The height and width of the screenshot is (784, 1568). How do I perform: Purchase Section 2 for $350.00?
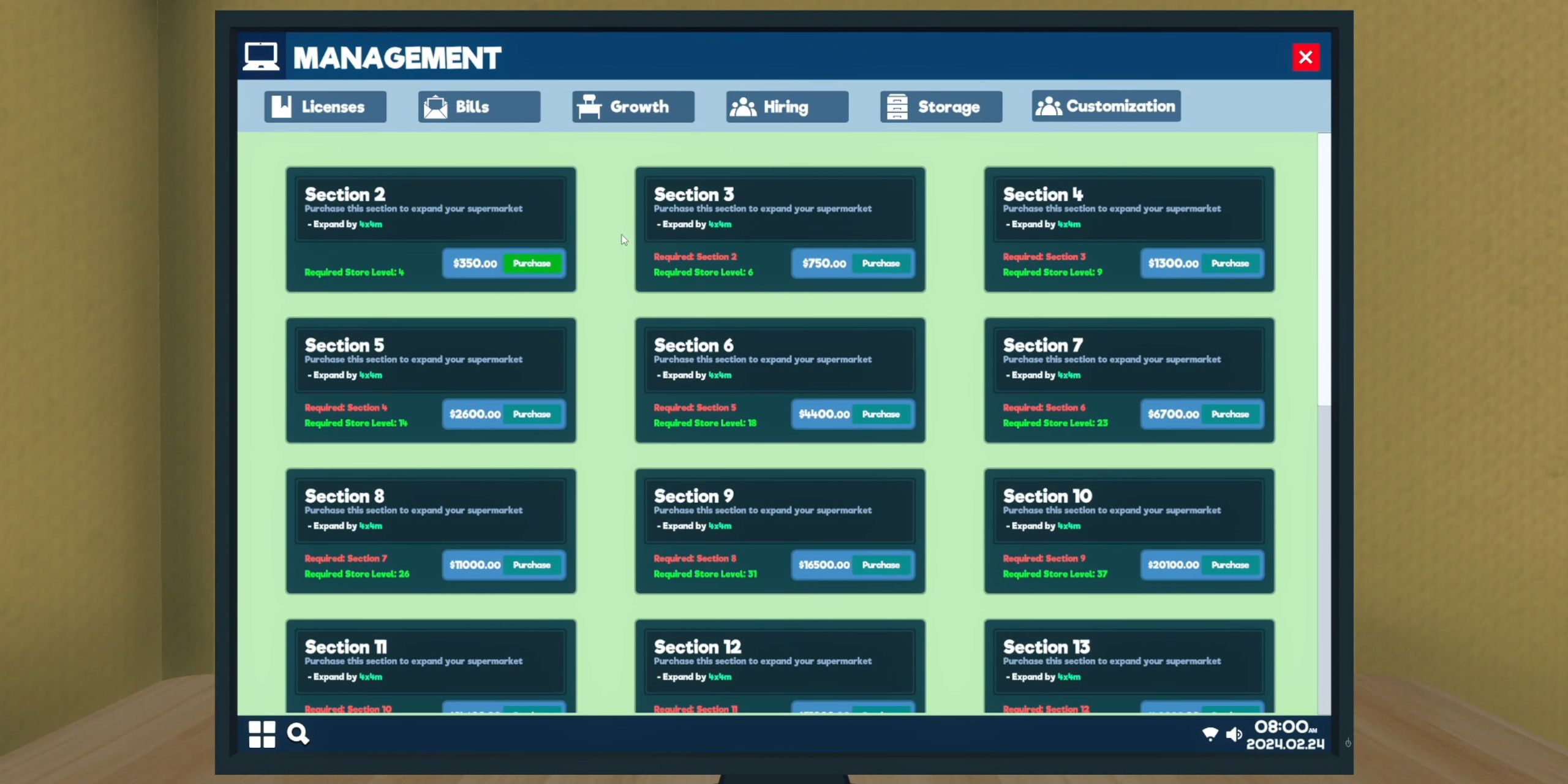(532, 263)
